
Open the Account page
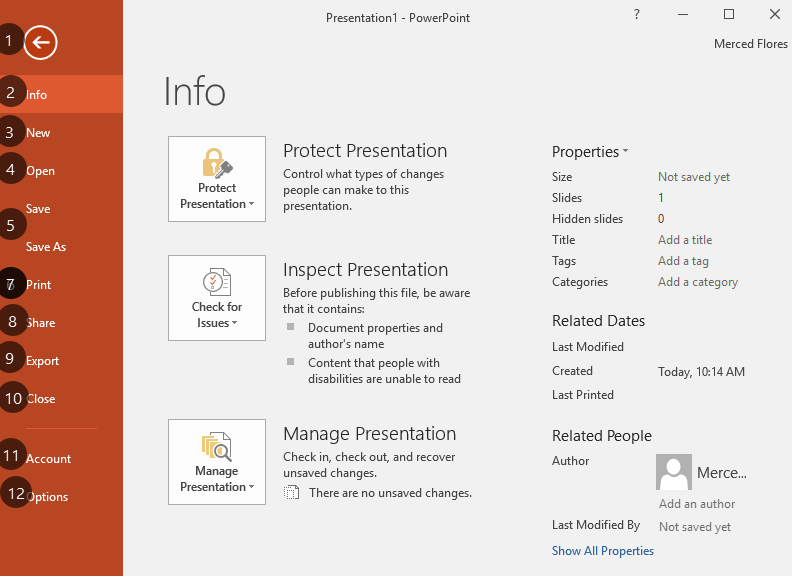(61, 459)
